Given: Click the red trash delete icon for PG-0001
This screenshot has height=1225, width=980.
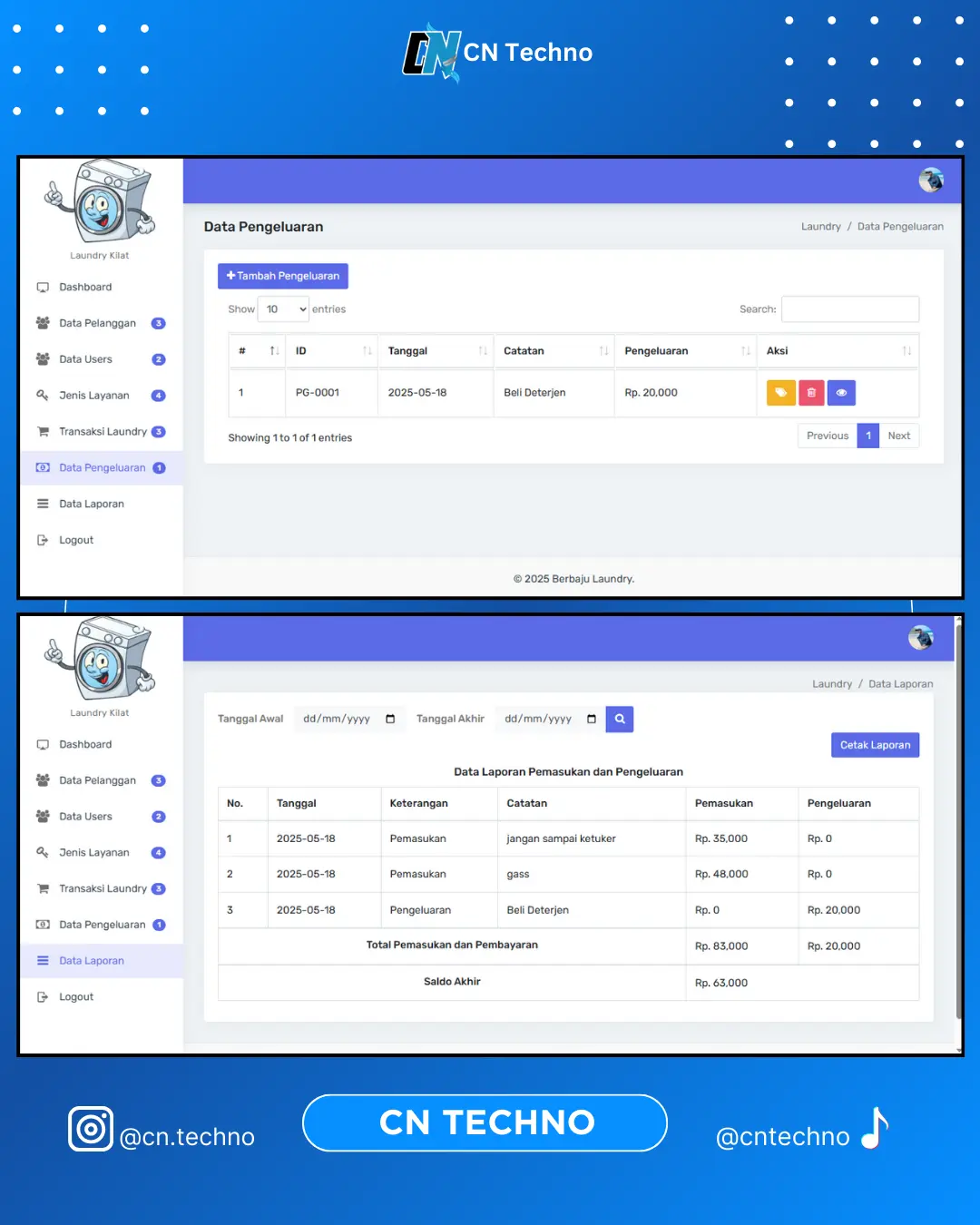Looking at the screenshot, I should tap(811, 393).
